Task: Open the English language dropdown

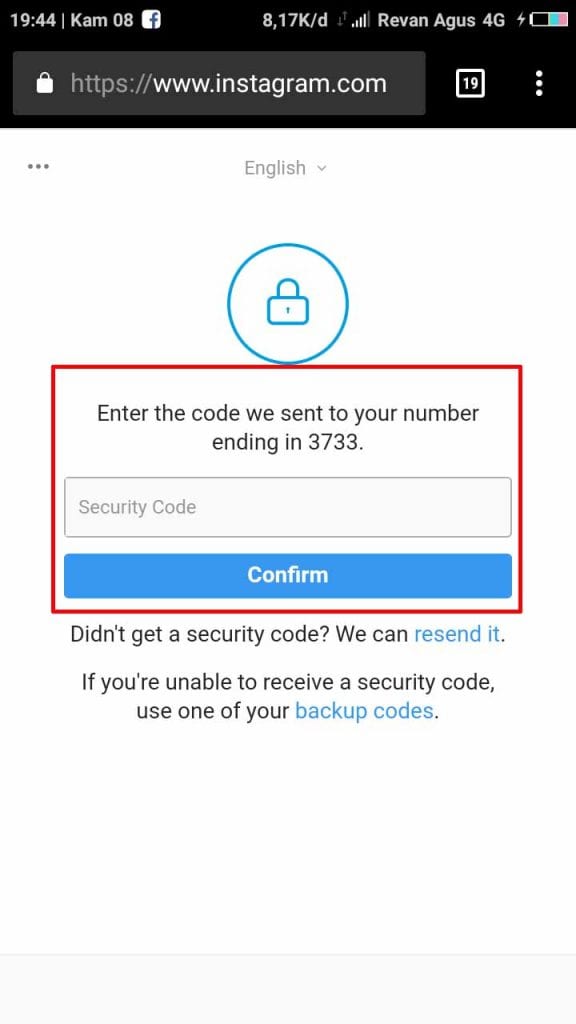Action: pyautogui.click(x=285, y=168)
